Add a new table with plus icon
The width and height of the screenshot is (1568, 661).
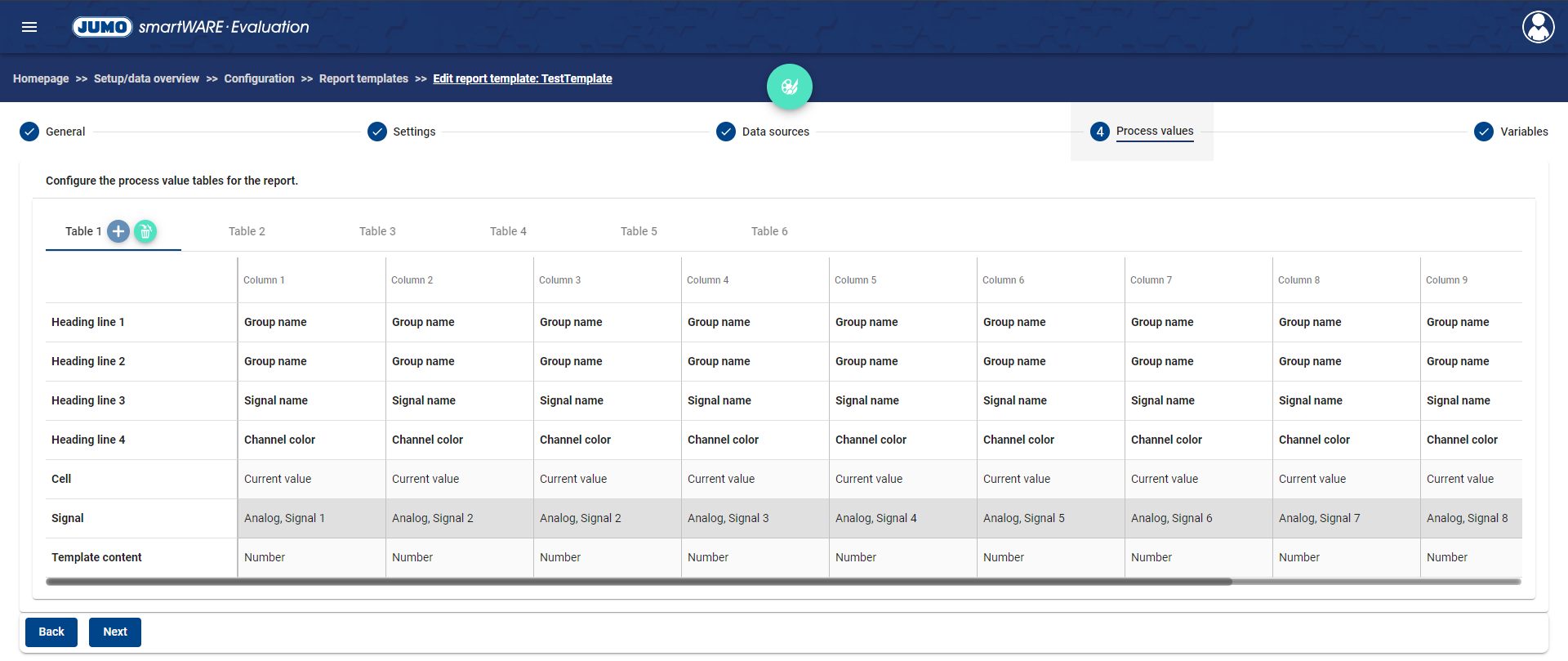point(118,231)
